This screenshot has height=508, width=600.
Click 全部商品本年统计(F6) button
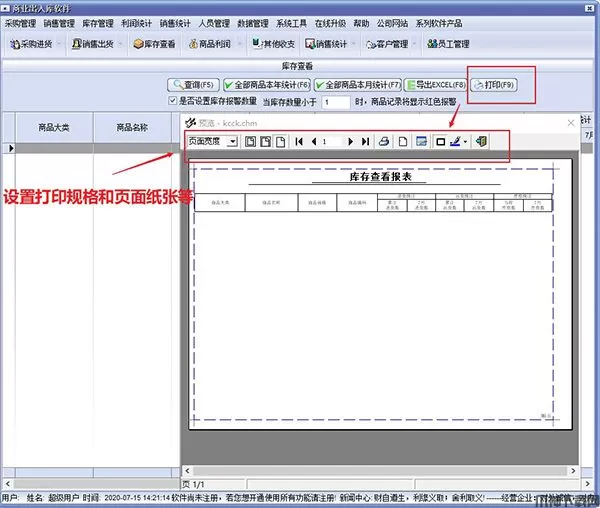pos(267,85)
